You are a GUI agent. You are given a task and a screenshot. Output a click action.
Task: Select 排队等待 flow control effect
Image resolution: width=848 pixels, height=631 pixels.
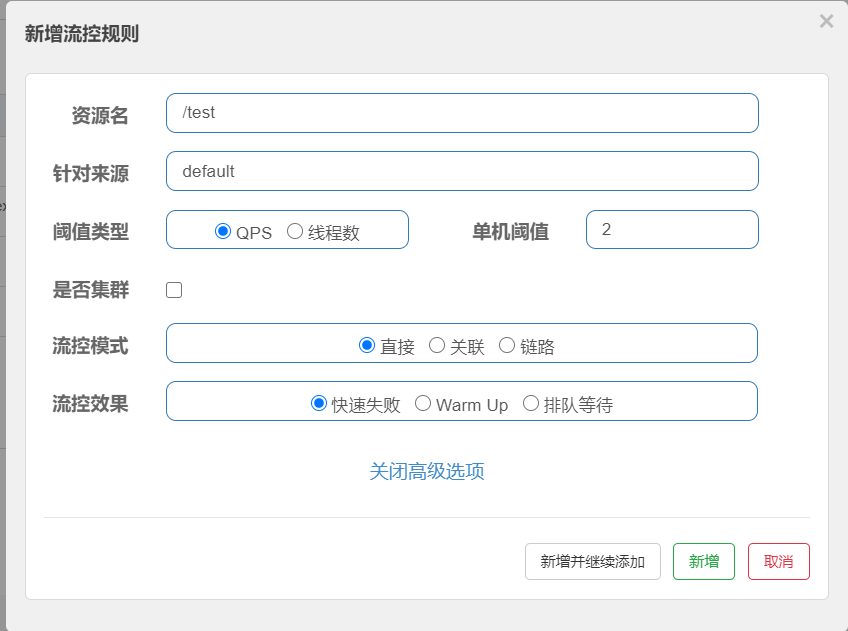tap(531, 403)
